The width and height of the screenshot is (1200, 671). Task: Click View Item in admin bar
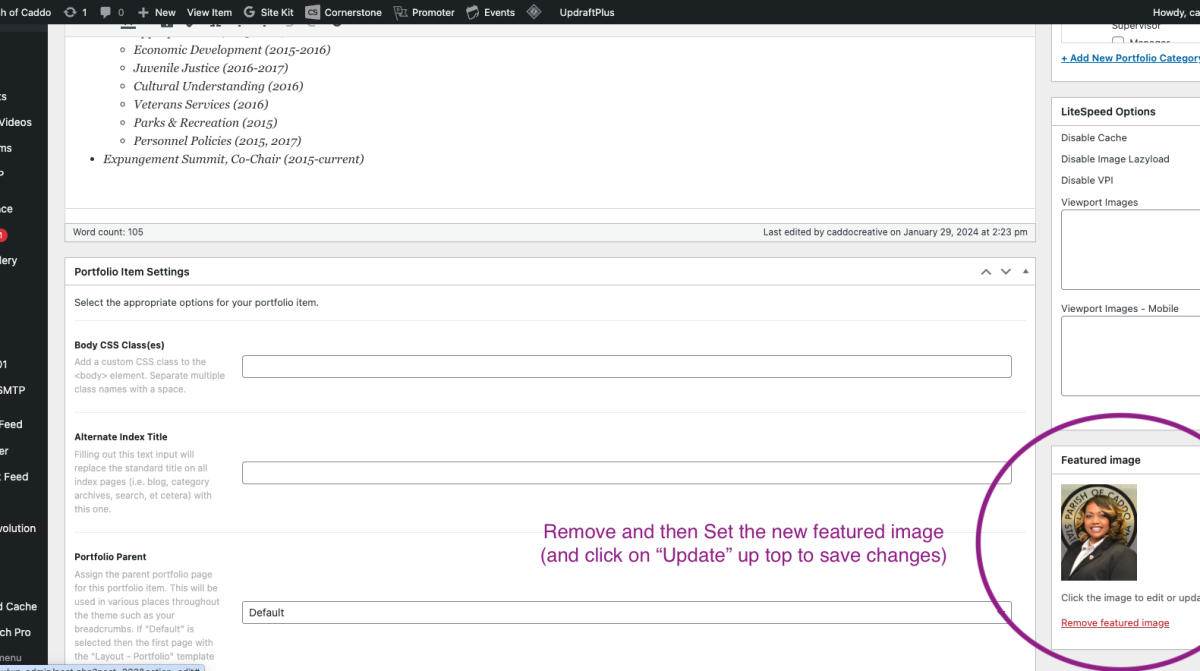pyautogui.click(x=209, y=12)
